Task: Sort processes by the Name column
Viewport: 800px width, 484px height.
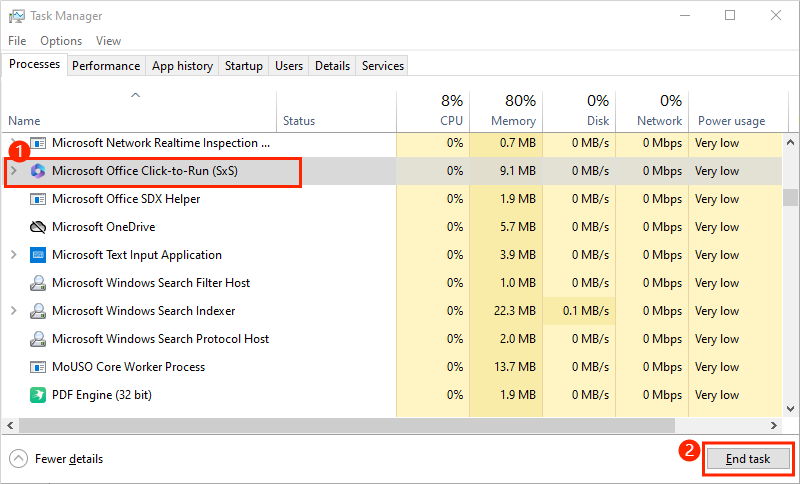Action: tap(139, 111)
